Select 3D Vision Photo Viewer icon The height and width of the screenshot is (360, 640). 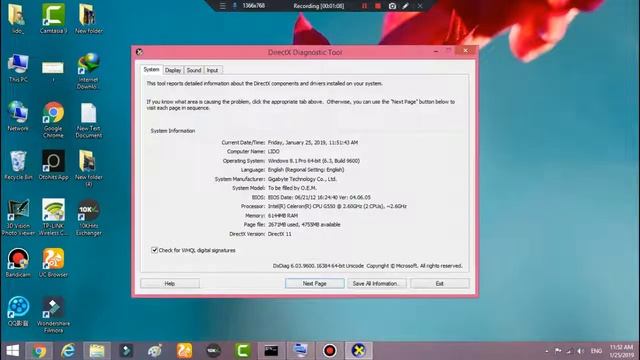[x=18, y=217]
